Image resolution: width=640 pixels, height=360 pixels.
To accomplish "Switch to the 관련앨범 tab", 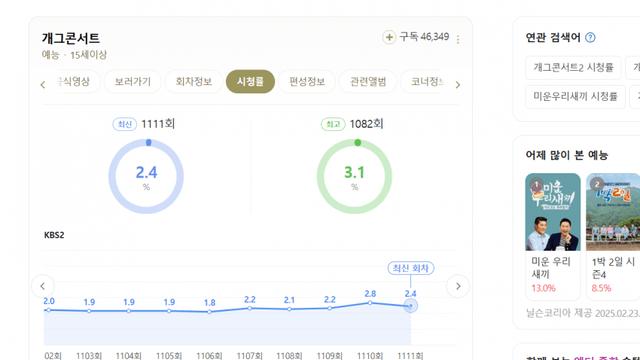I will click(368, 82).
